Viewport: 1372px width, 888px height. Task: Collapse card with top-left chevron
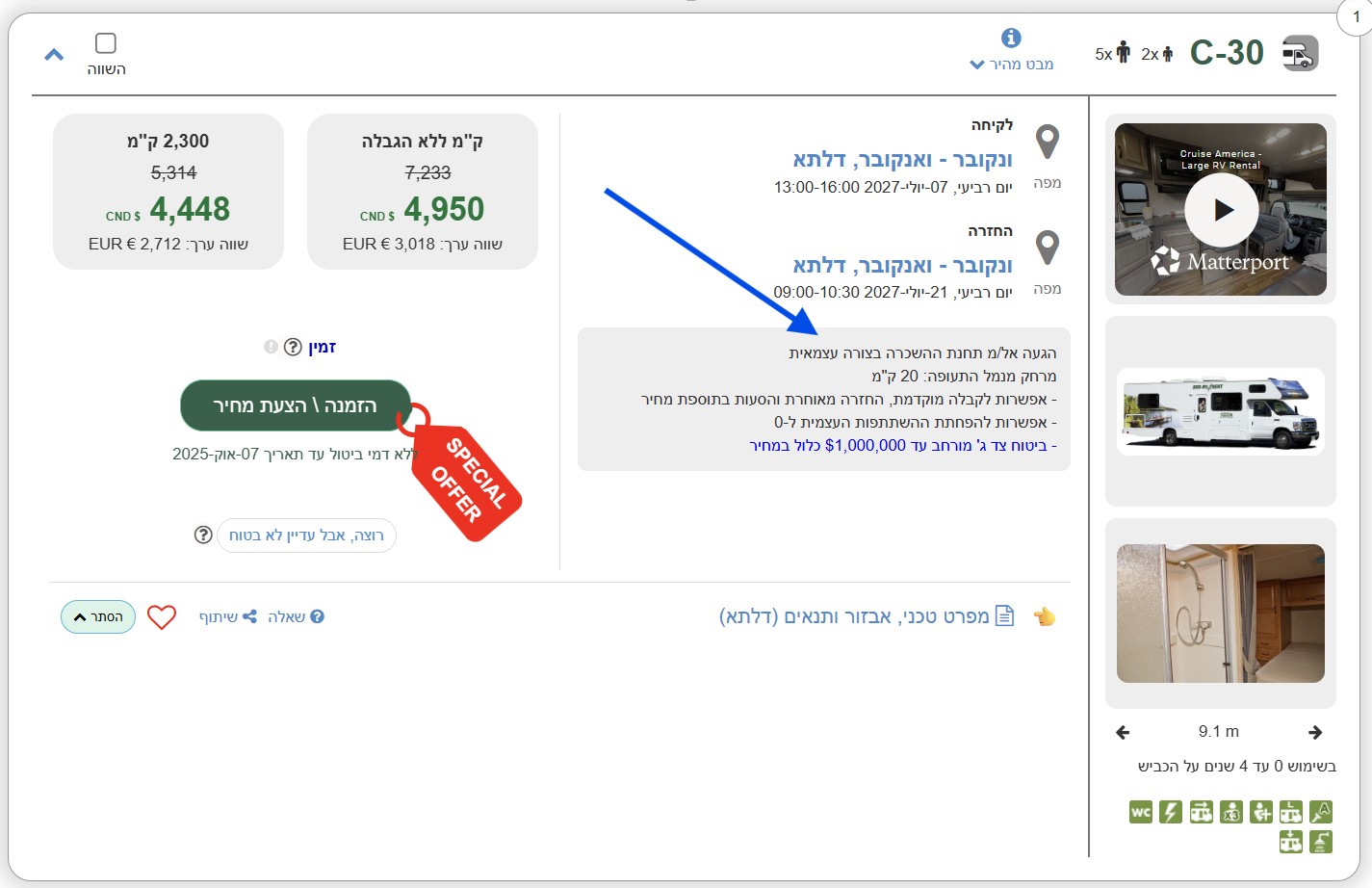point(54,55)
